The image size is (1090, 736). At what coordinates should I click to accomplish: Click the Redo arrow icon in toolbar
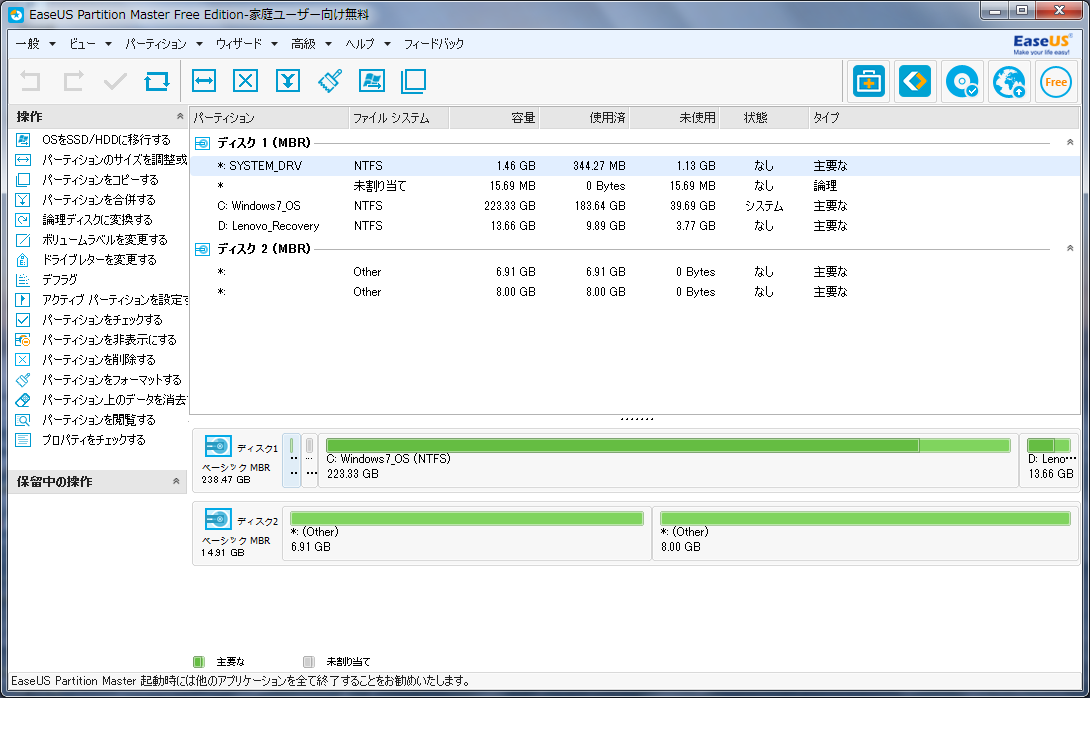click(73, 81)
